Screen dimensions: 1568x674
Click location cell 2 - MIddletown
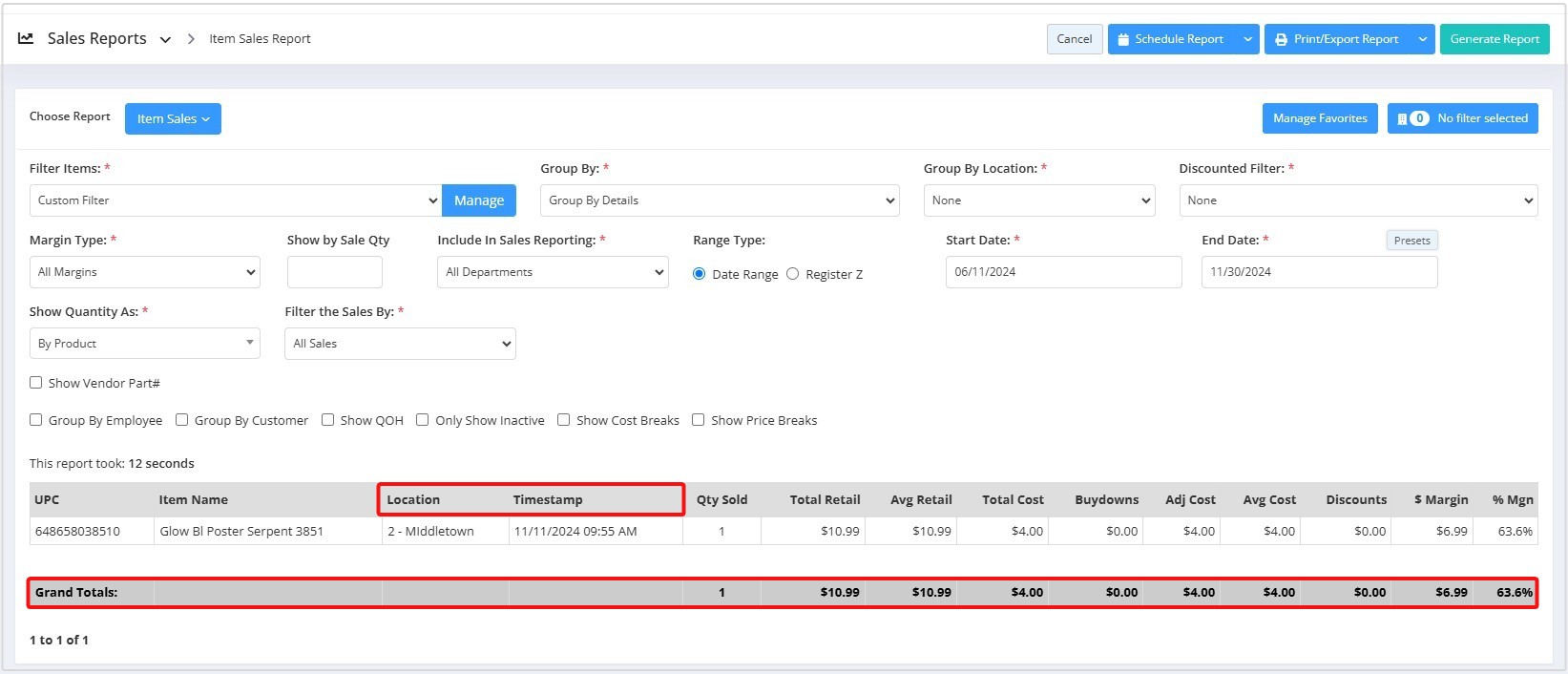[x=430, y=531]
